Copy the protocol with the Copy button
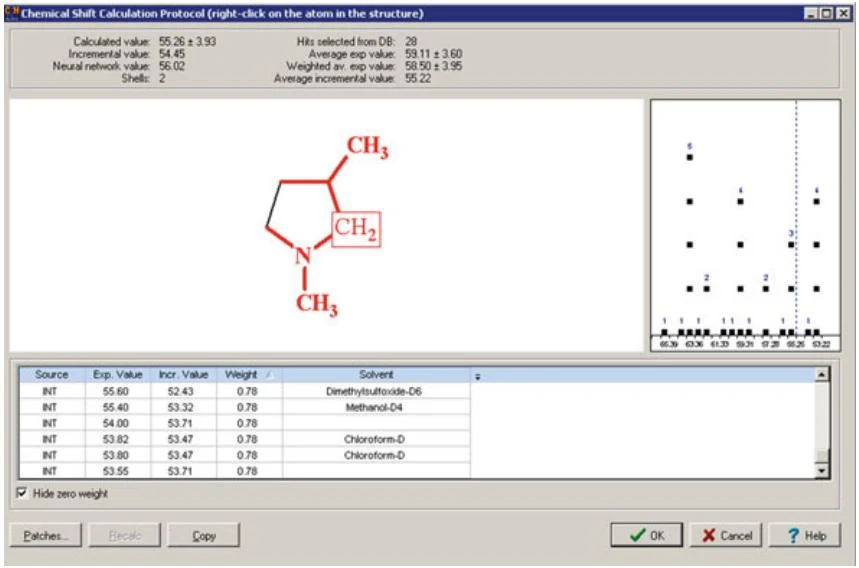The height and width of the screenshot is (568, 859). pyautogui.click(x=204, y=535)
